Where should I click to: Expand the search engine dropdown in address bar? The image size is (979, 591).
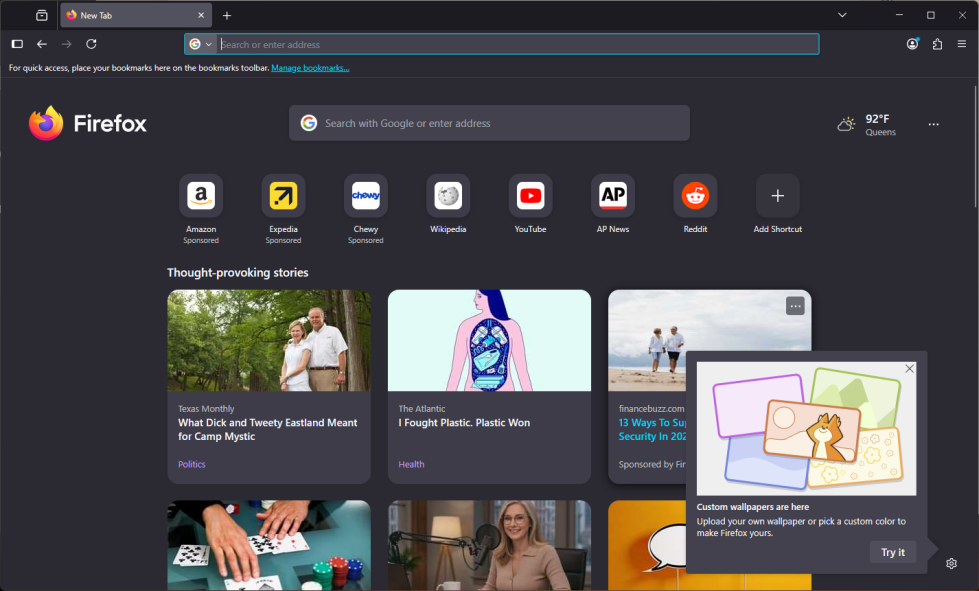[201, 44]
